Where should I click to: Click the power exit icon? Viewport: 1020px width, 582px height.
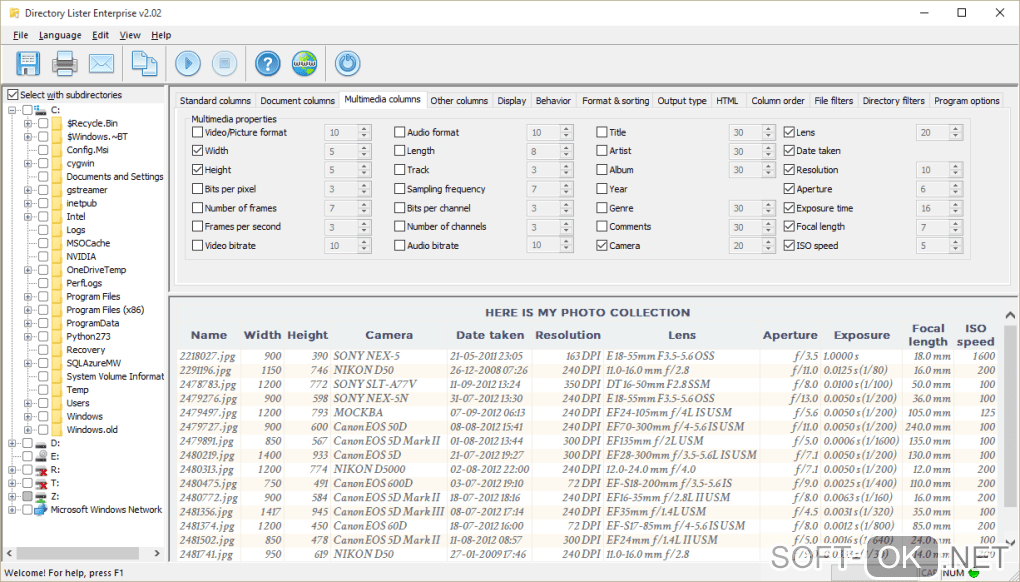pyautogui.click(x=345, y=63)
